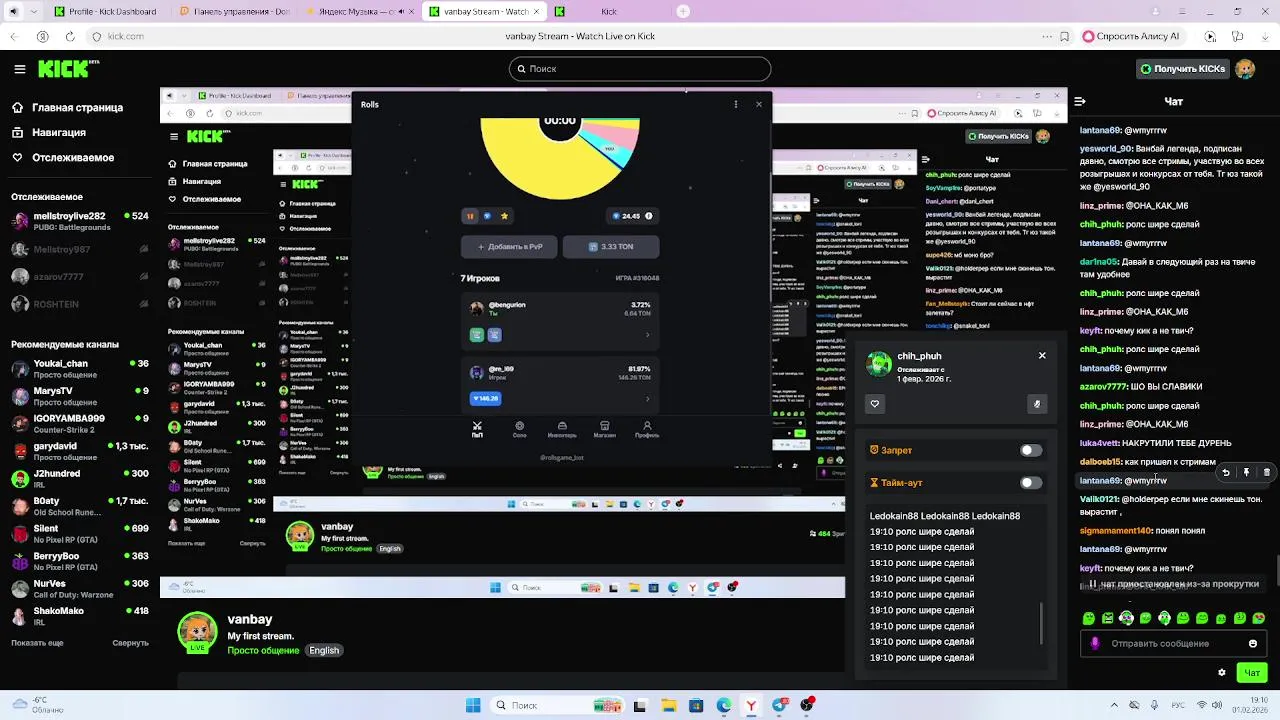The width and height of the screenshot is (1280, 720).
Task: Open the user avatar menu
Action: pos(1245,69)
